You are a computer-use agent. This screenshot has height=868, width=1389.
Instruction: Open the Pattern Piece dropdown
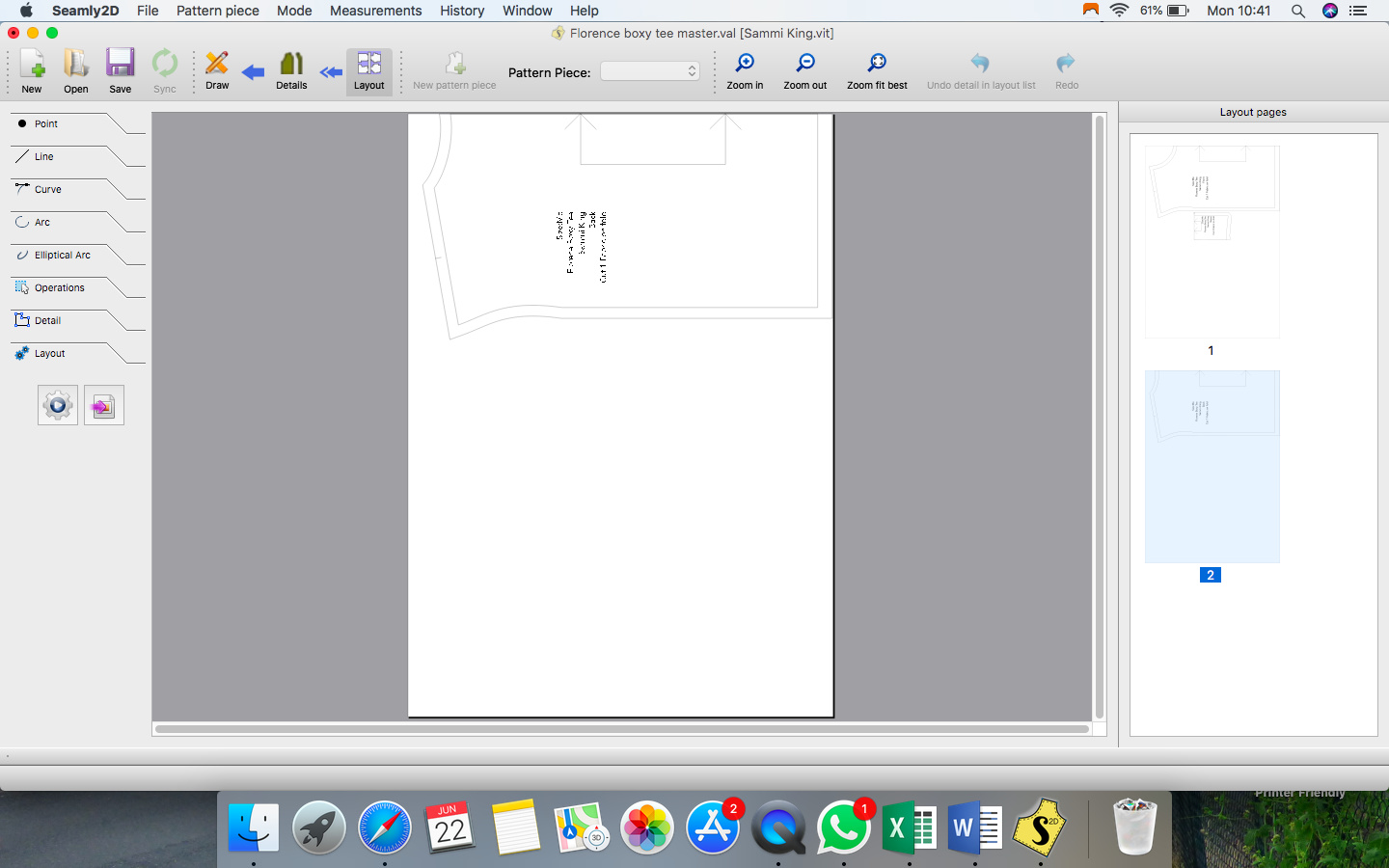point(650,71)
